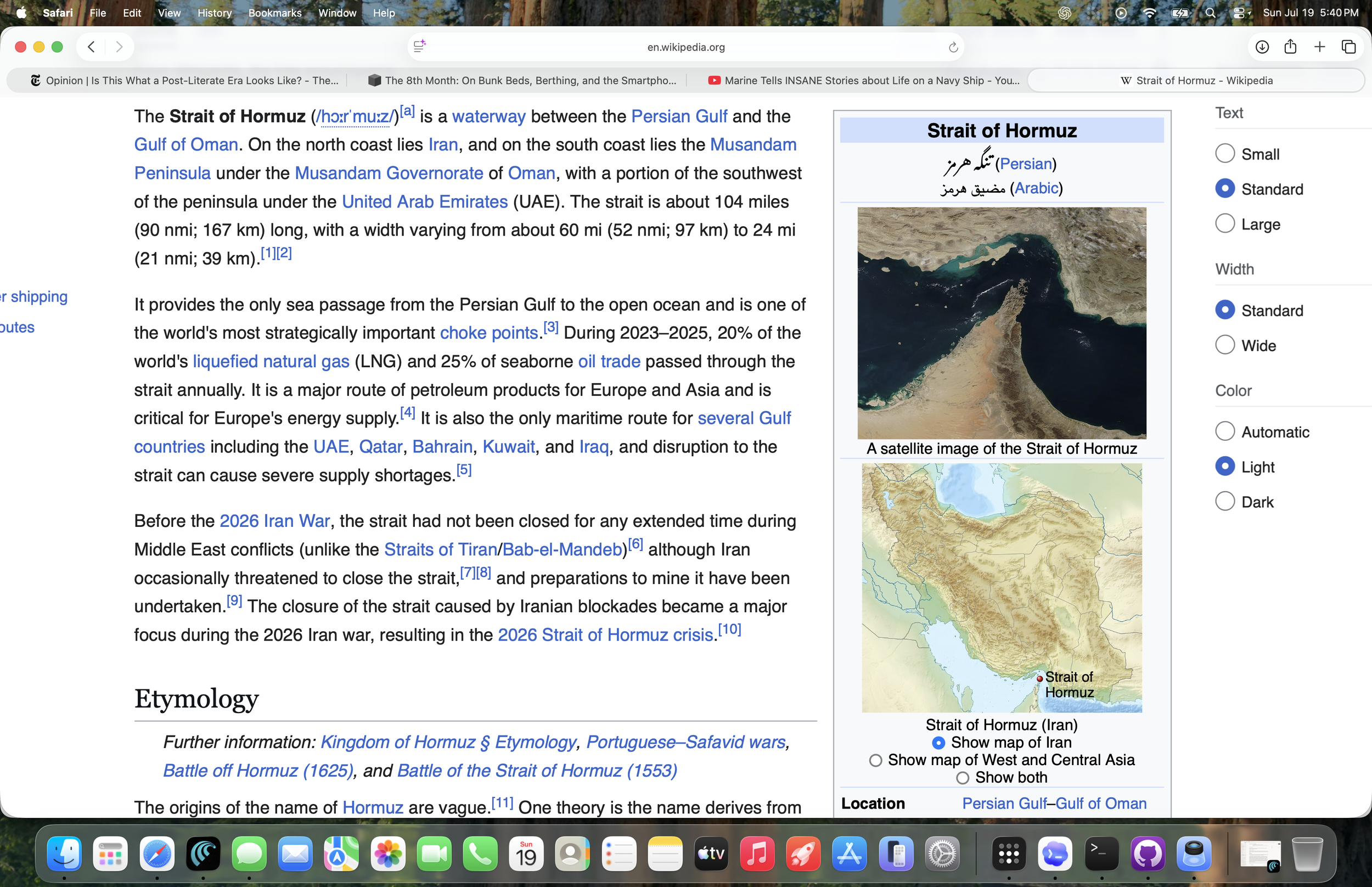The image size is (1372, 887).
Task: Open the satellite image of the Strait
Action: click(1002, 323)
